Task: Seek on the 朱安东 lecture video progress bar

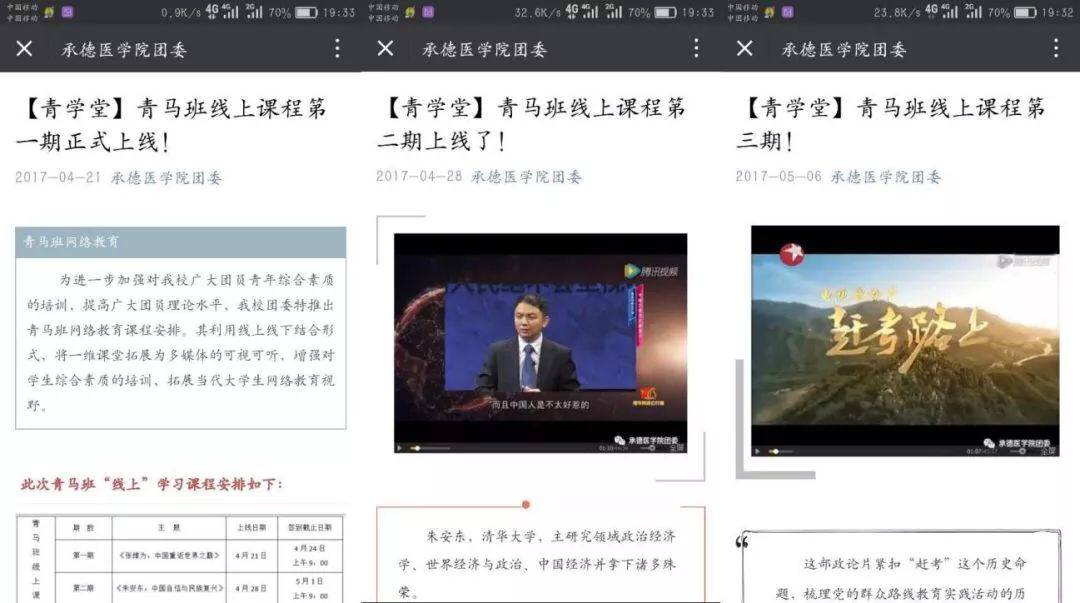Action: (430, 448)
